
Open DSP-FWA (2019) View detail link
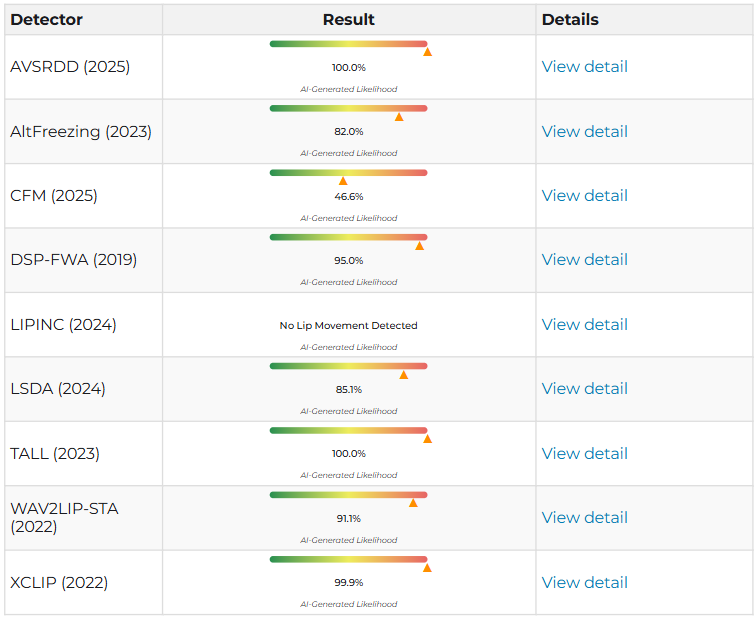click(x=584, y=260)
